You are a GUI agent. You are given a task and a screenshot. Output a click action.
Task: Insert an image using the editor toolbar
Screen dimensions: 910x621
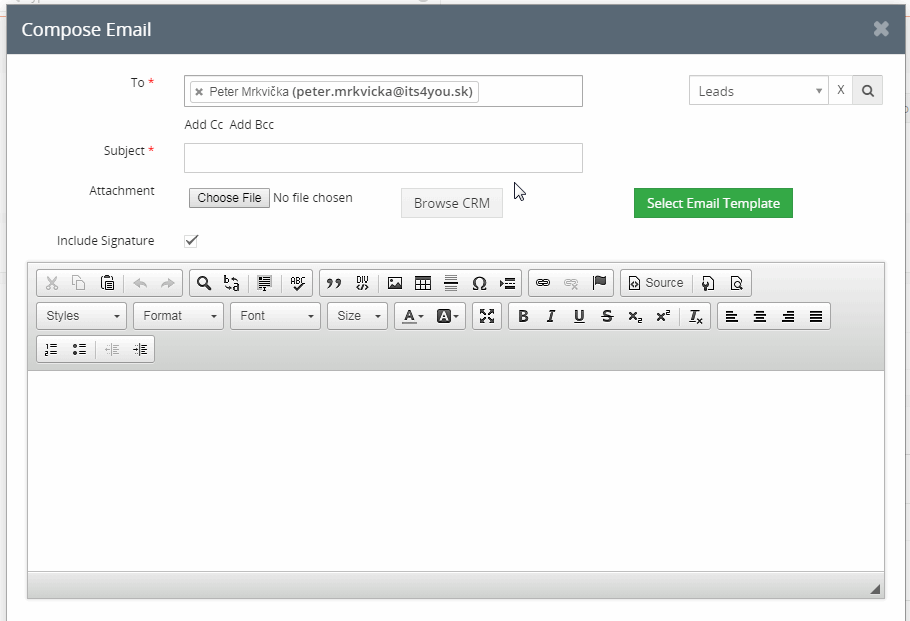coord(395,283)
